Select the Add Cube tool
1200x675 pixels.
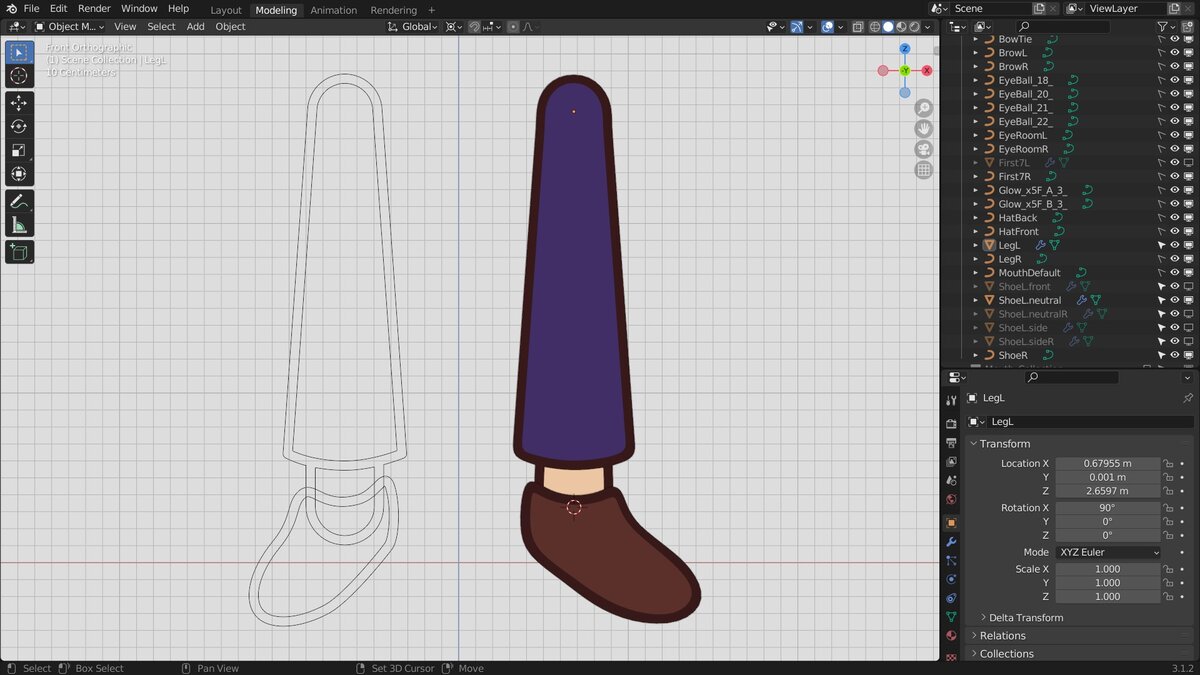(19, 252)
